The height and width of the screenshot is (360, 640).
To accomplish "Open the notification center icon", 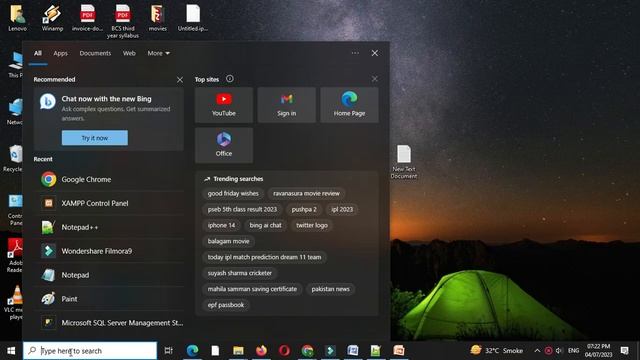I will click(624, 351).
